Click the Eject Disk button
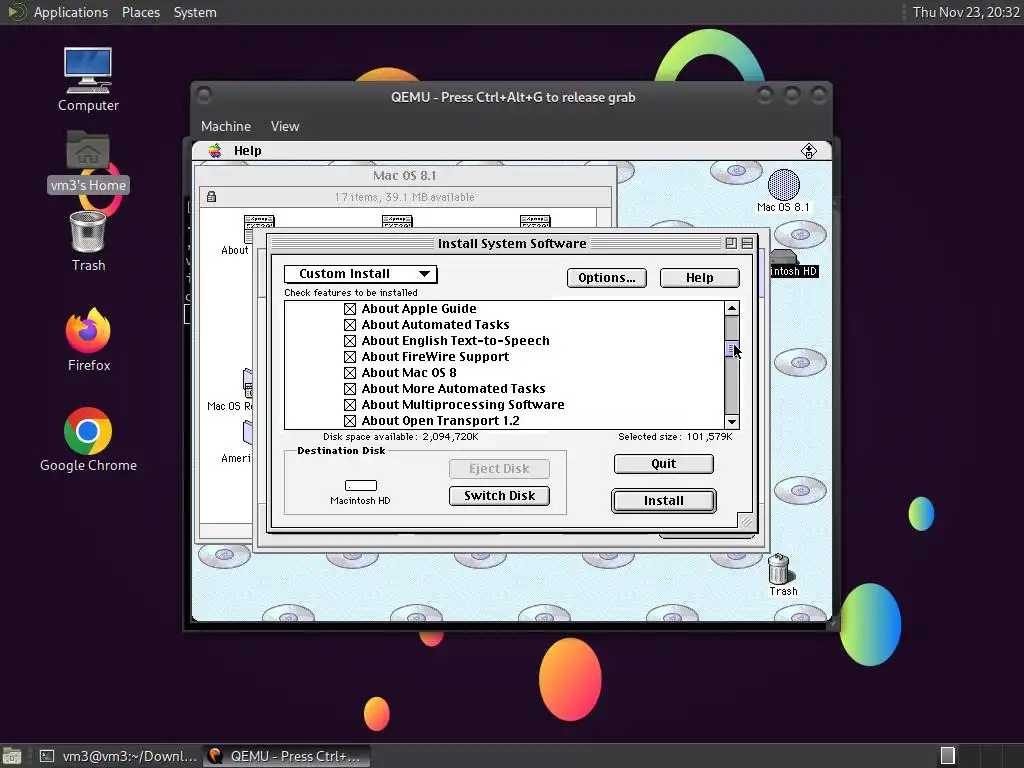This screenshot has height=768, width=1024. pos(499,468)
